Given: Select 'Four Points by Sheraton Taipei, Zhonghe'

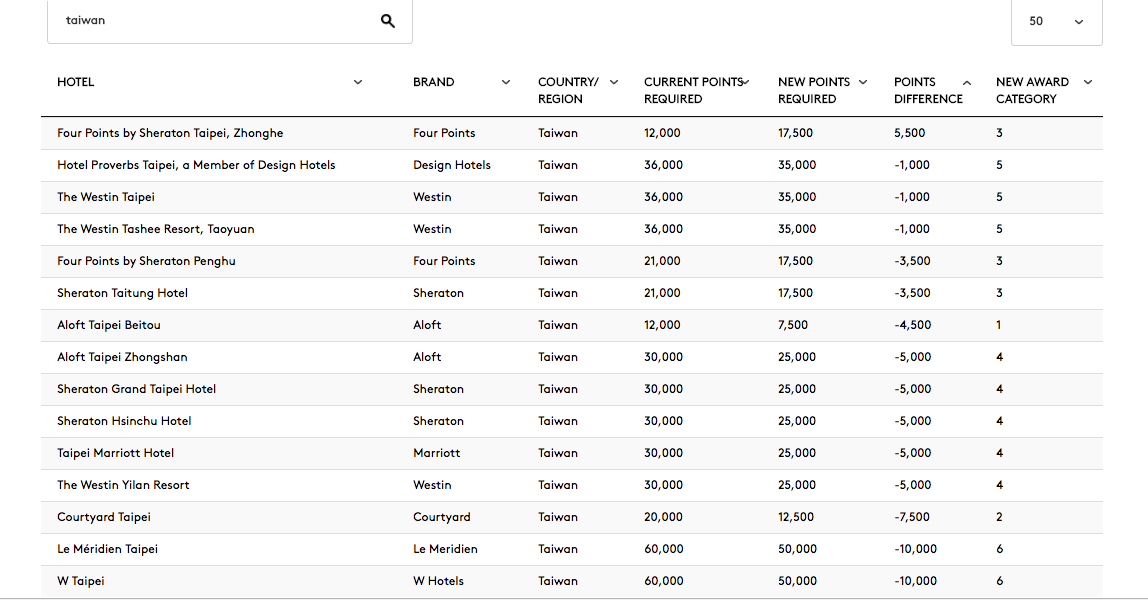Looking at the screenshot, I should [x=170, y=133].
